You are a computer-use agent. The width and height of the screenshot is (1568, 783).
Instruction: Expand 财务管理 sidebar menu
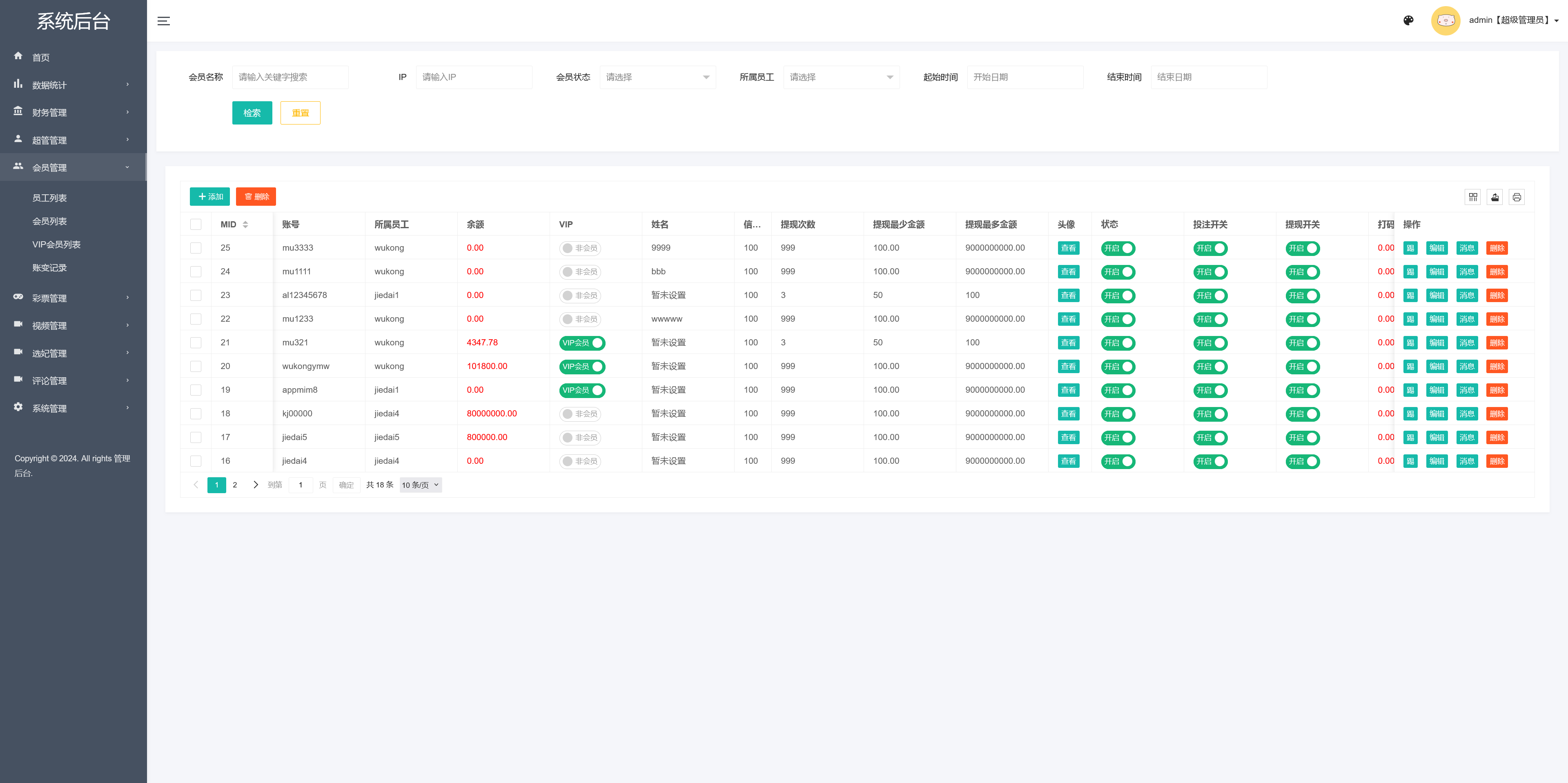[73, 113]
